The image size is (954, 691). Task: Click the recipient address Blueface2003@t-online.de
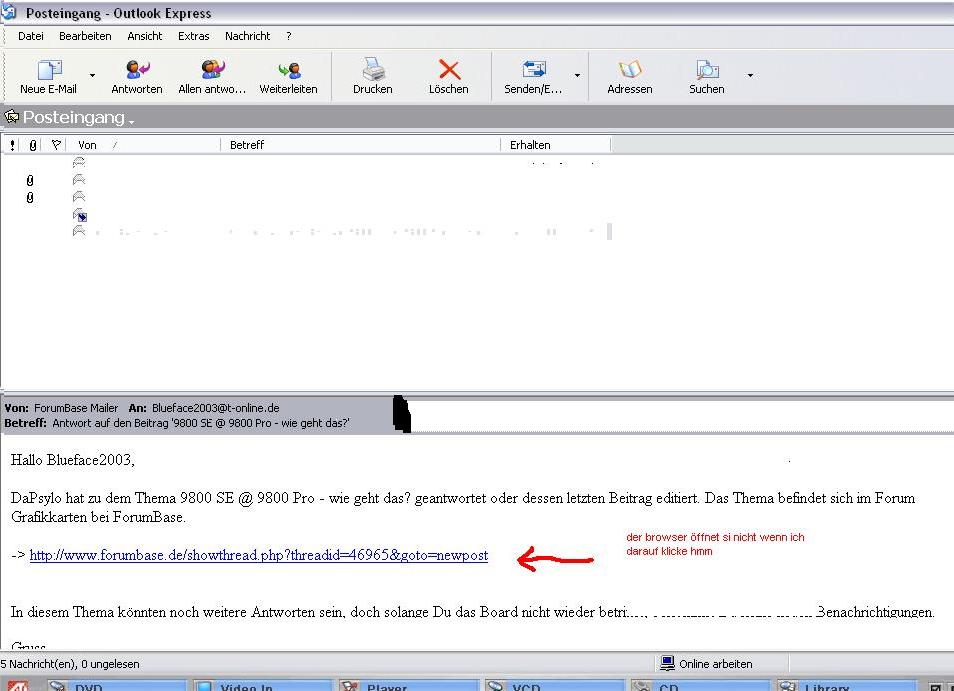(215, 408)
